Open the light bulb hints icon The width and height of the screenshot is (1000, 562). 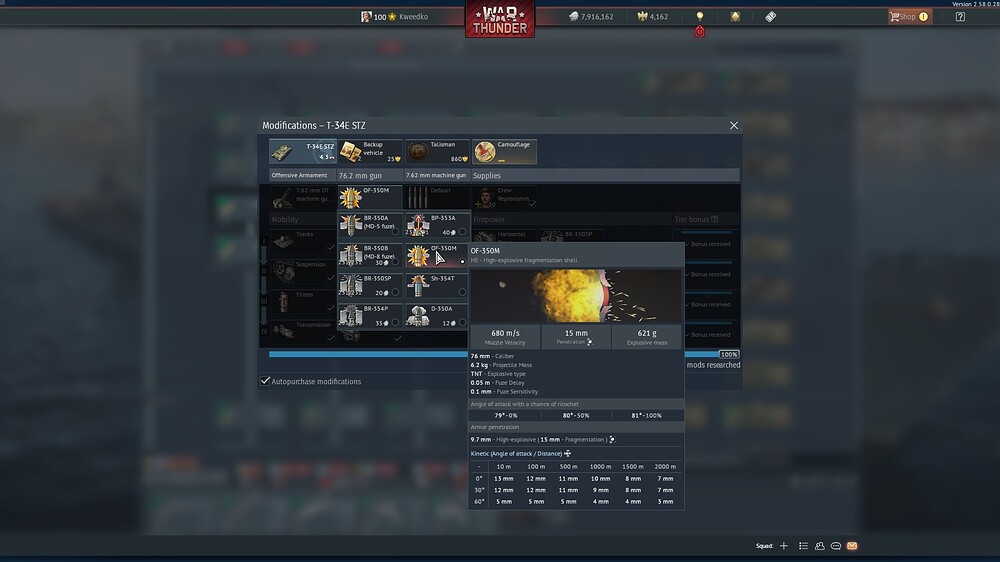pos(700,16)
